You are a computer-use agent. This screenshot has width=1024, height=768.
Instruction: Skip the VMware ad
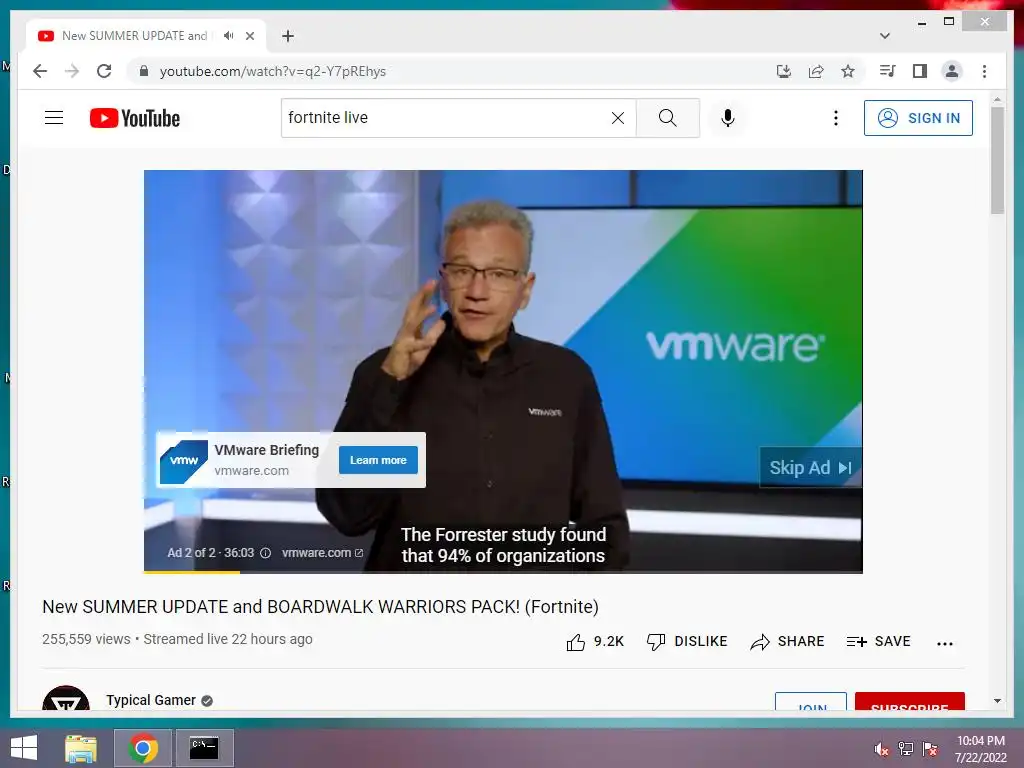810,468
